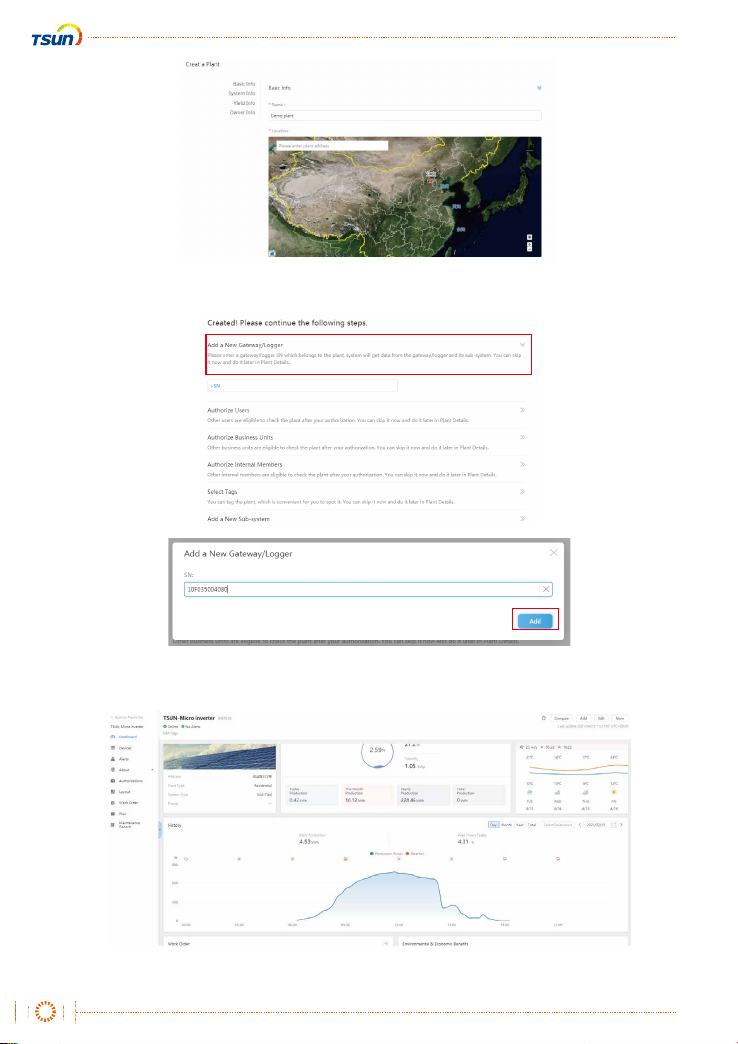Open Owner Info section in Create a Plant sidebar

coord(242,113)
